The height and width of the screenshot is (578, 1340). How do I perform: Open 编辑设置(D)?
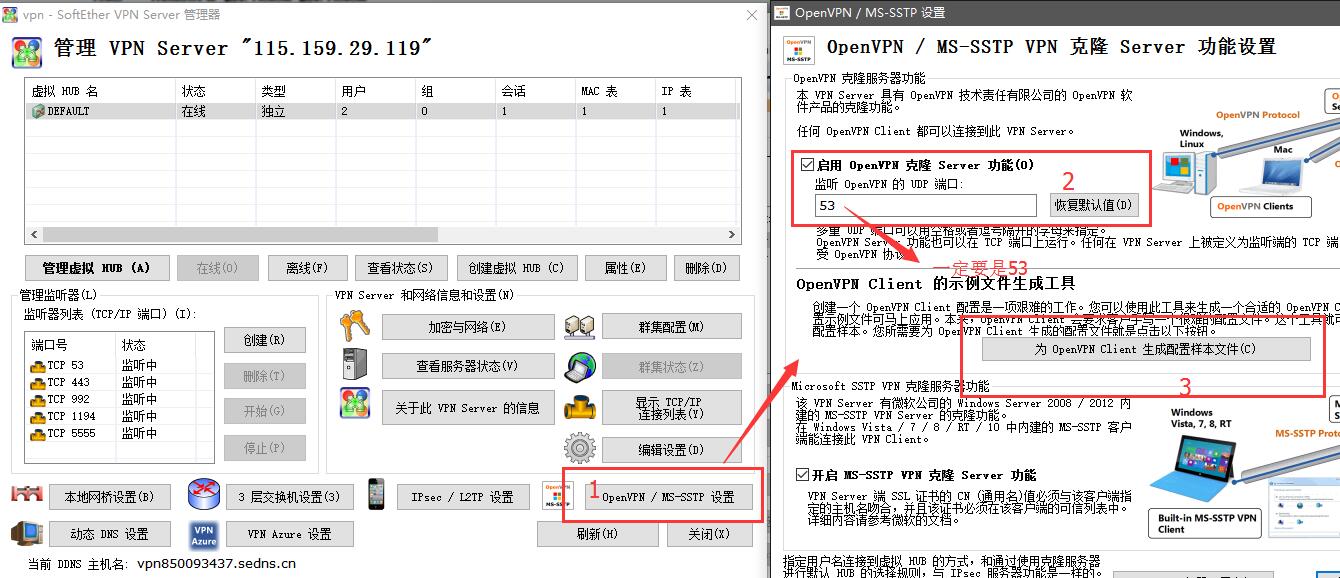point(671,449)
